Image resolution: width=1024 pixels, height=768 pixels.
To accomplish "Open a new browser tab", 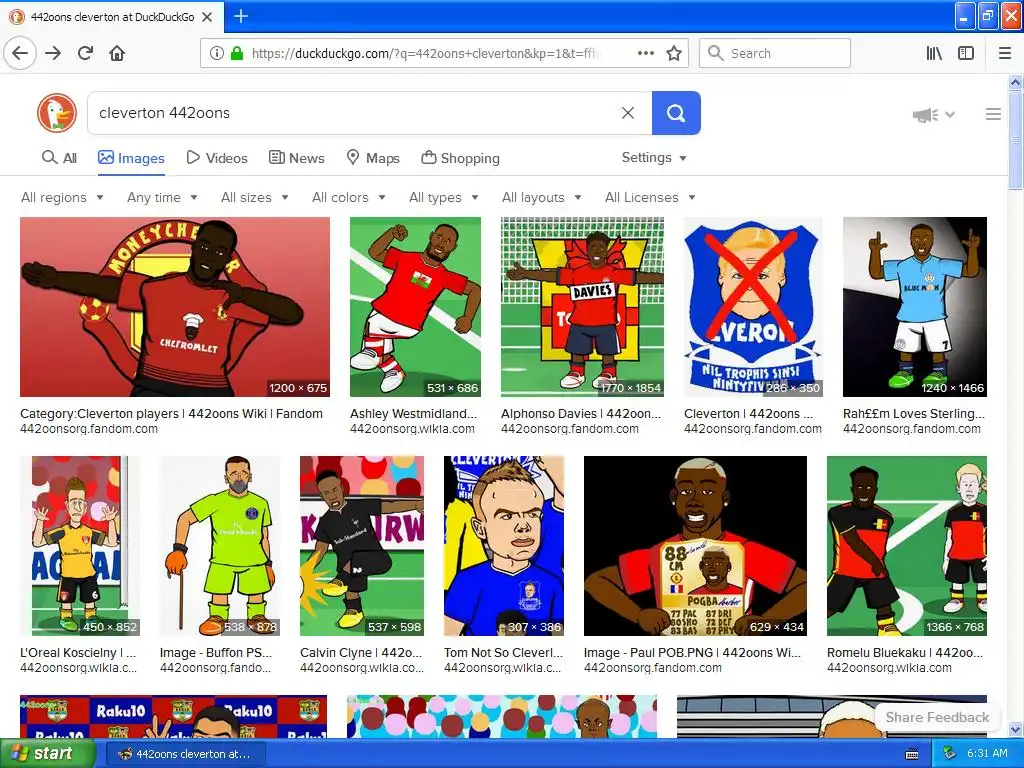I will 240,16.
